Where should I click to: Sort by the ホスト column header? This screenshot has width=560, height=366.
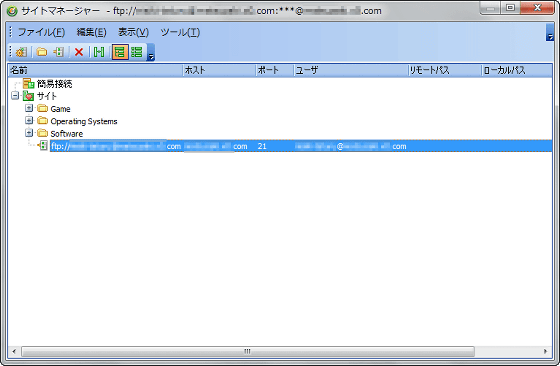click(x=219, y=70)
